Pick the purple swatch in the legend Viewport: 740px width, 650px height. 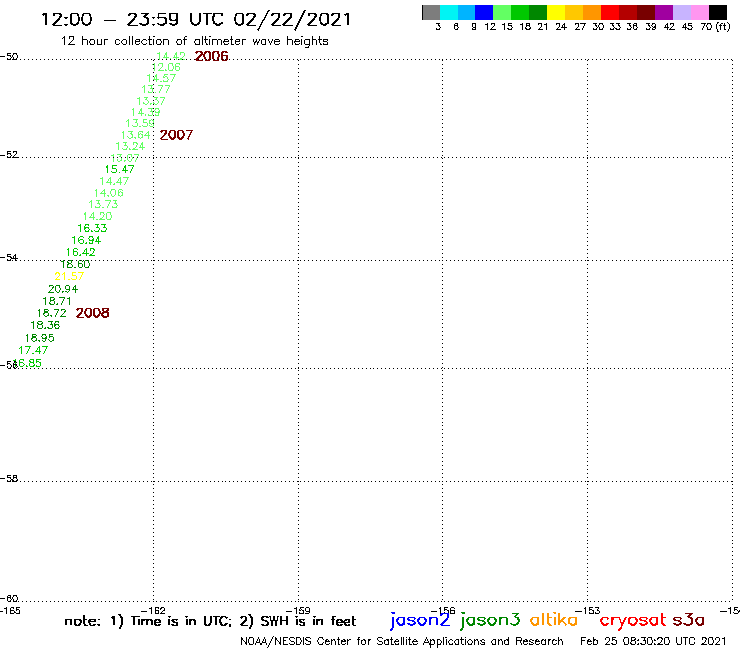664,12
